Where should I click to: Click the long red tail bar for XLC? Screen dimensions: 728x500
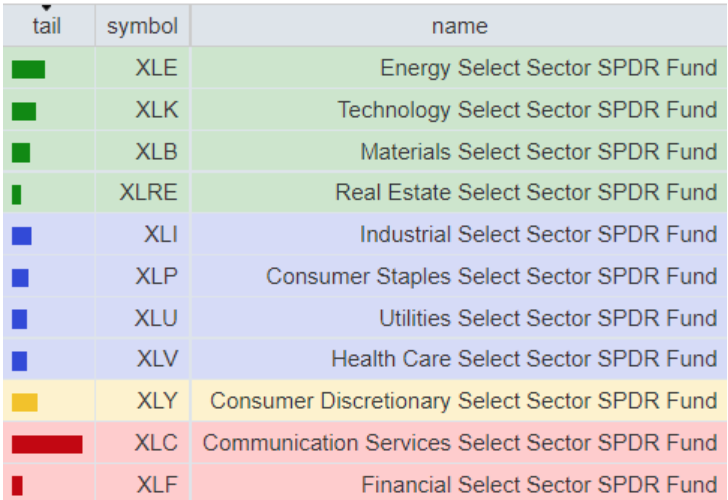coord(47,444)
